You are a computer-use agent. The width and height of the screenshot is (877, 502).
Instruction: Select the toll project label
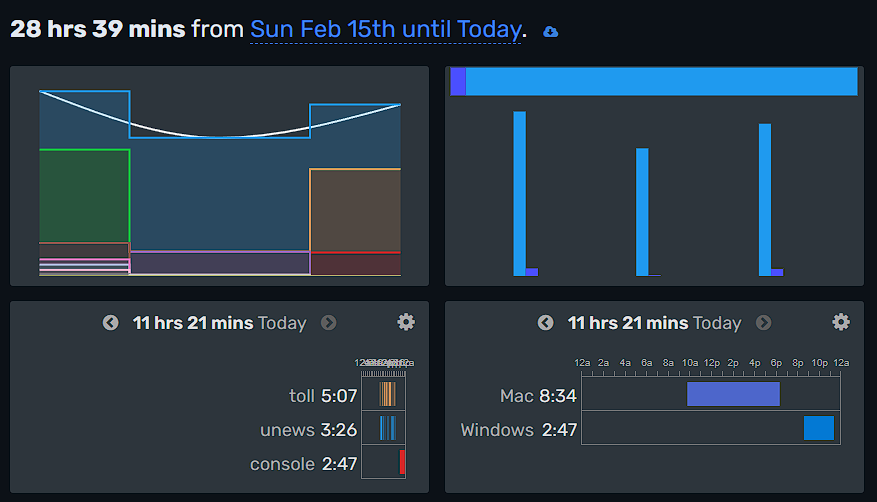click(x=302, y=396)
